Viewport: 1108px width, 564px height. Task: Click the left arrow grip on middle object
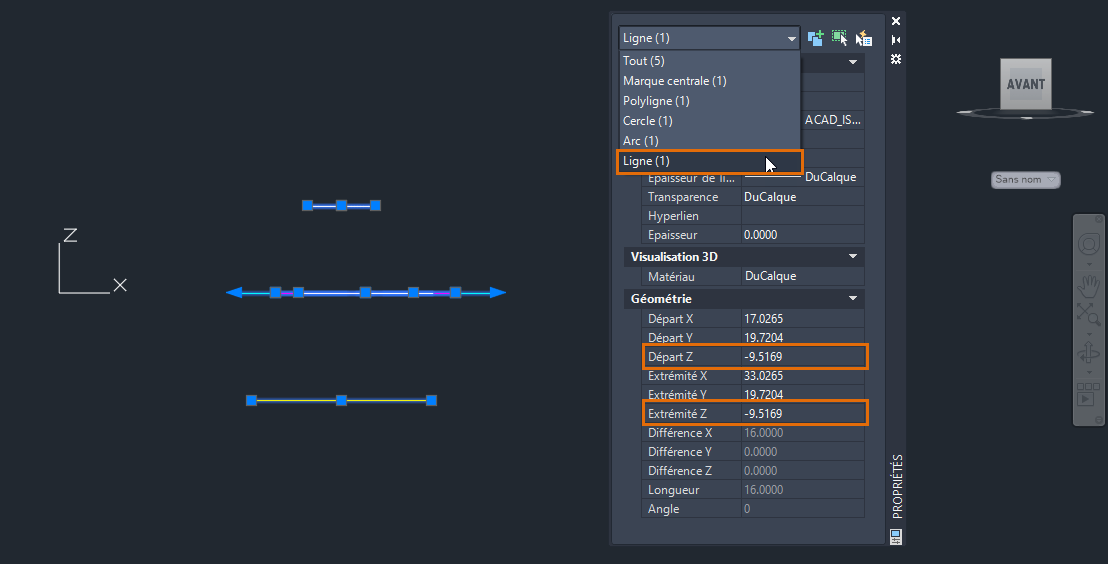click(234, 293)
